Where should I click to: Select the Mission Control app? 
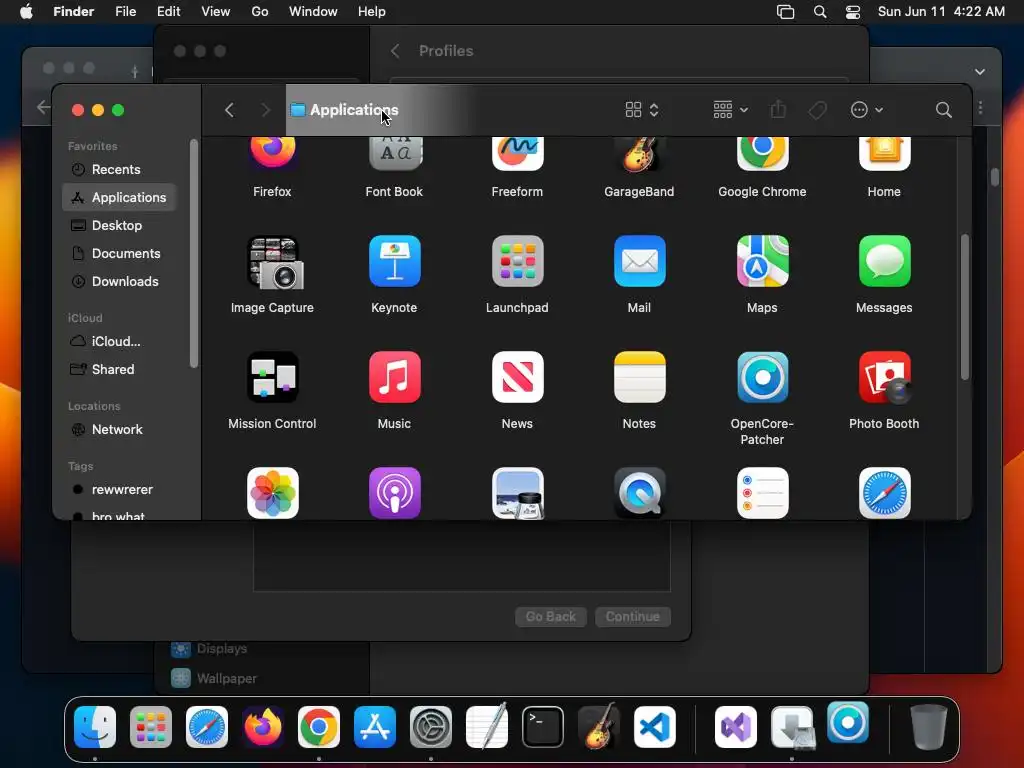[x=272, y=377]
